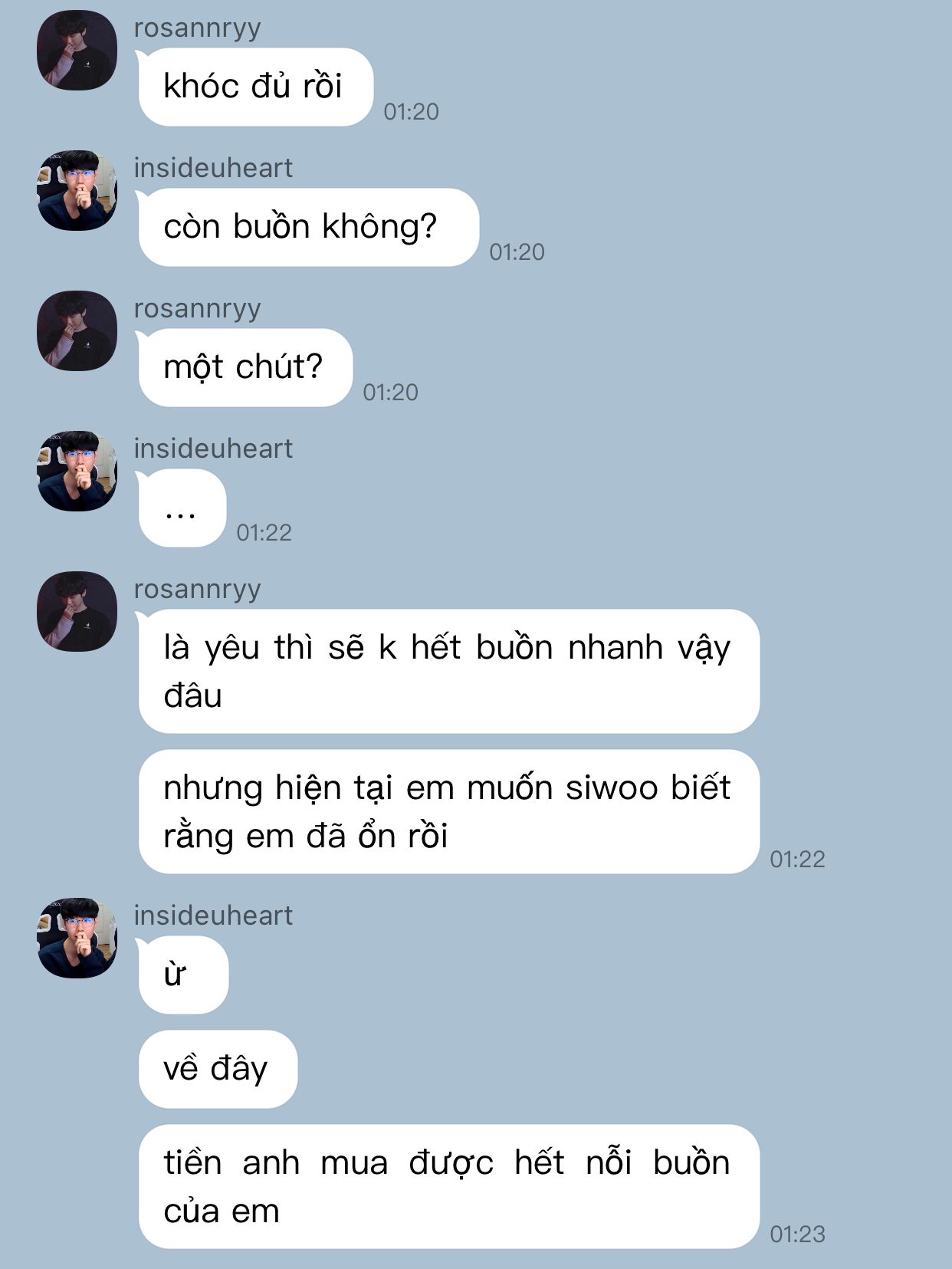The image size is (952, 1269).
Task: Tap the insideuheart username above the "ừ" message
Action: coord(213,916)
